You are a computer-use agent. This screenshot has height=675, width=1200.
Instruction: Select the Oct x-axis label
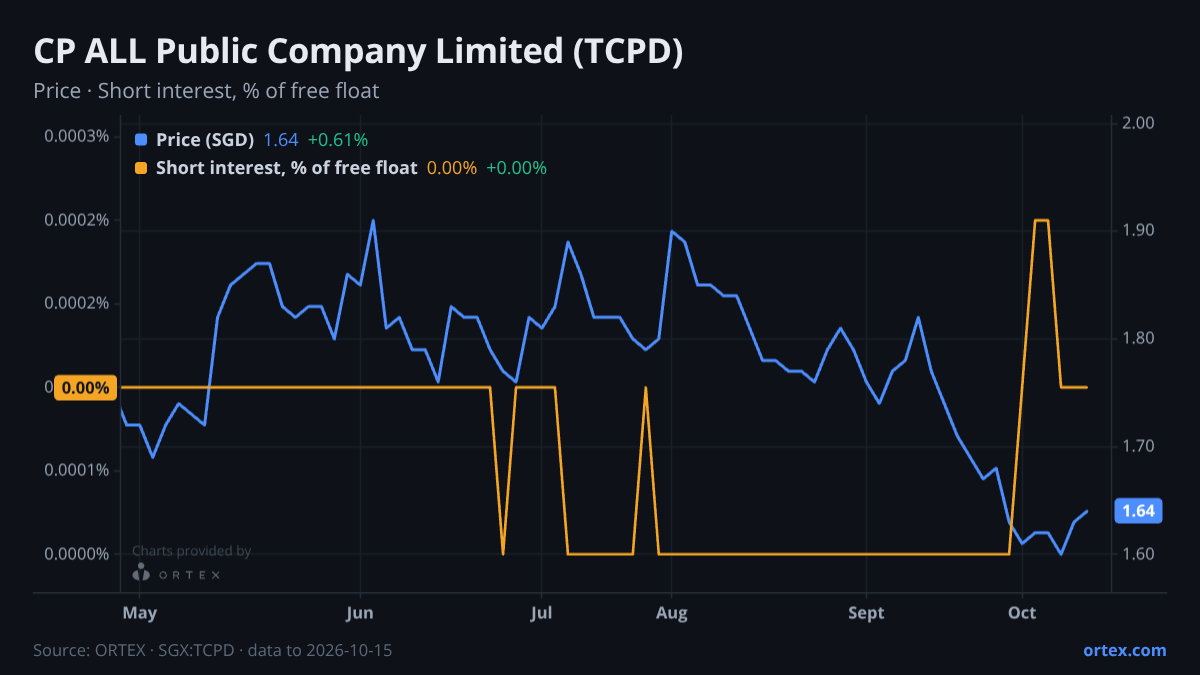[x=1022, y=613]
